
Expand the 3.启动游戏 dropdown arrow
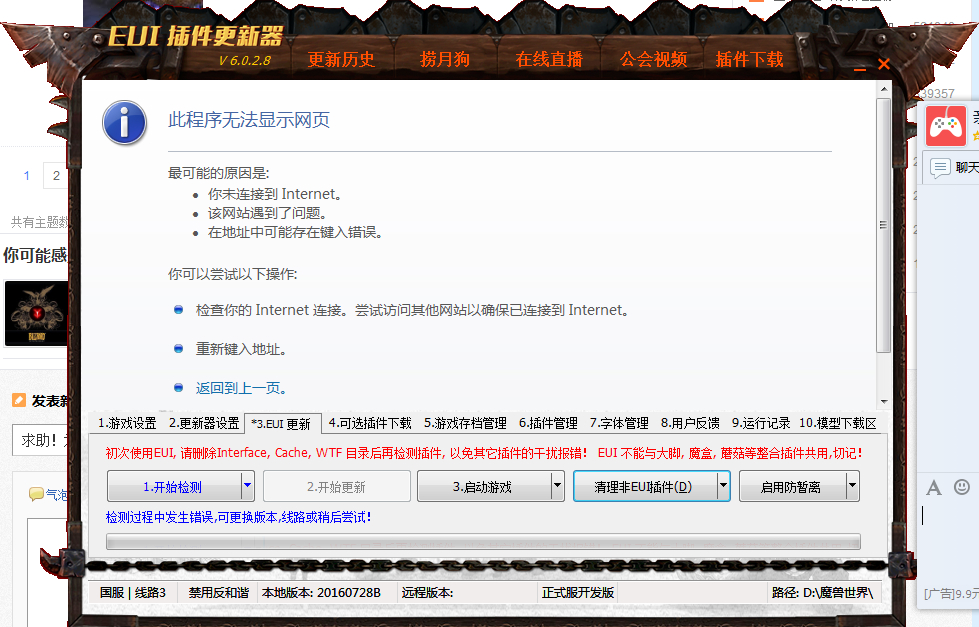558,486
